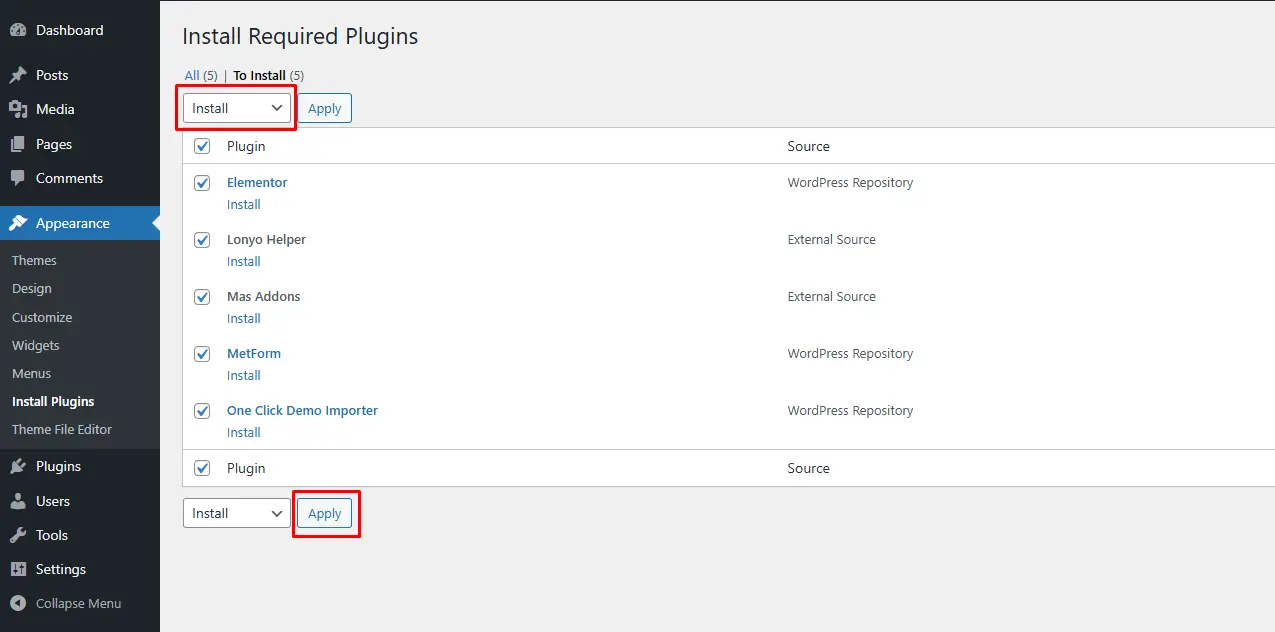The height and width of the screenshot is (632, 1275).
Task: Click the Install Required Plugins heading
Action: coord(300,37)
